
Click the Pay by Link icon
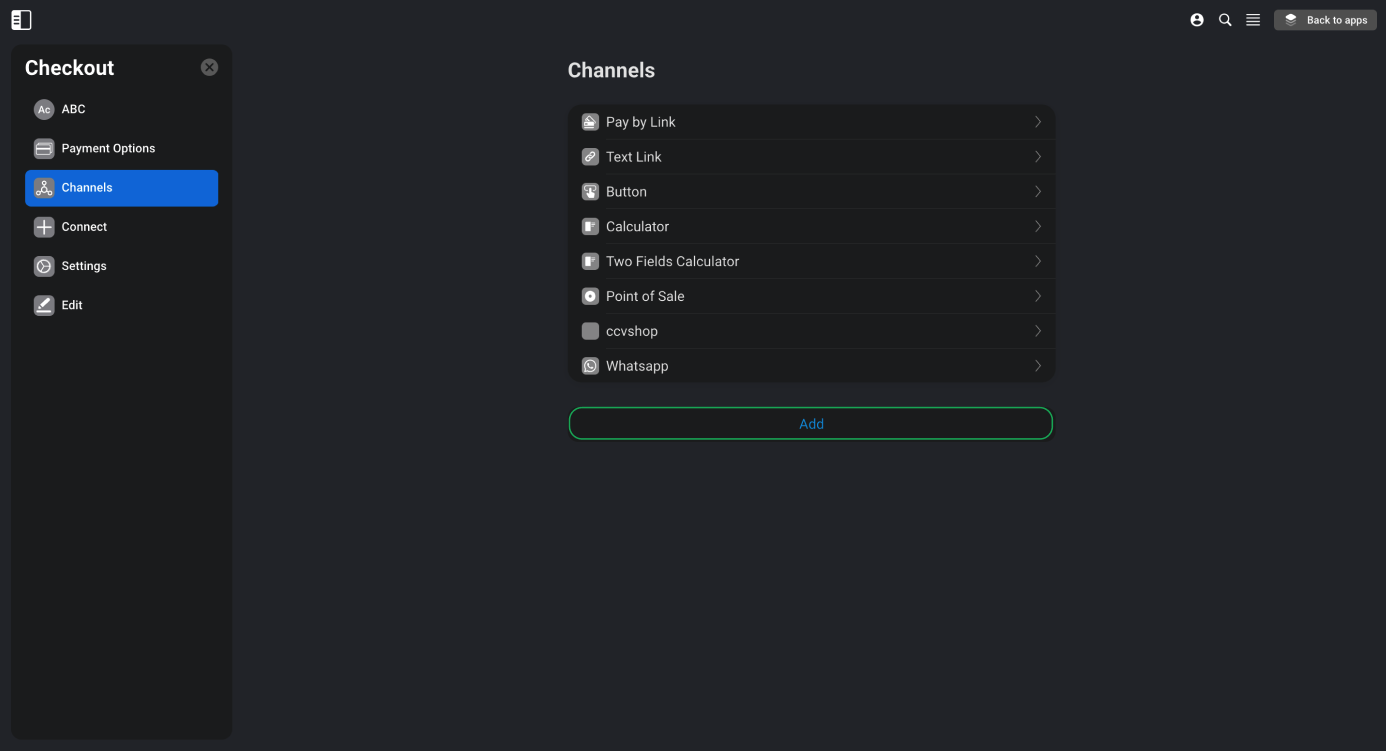click(x=590, y=122)
